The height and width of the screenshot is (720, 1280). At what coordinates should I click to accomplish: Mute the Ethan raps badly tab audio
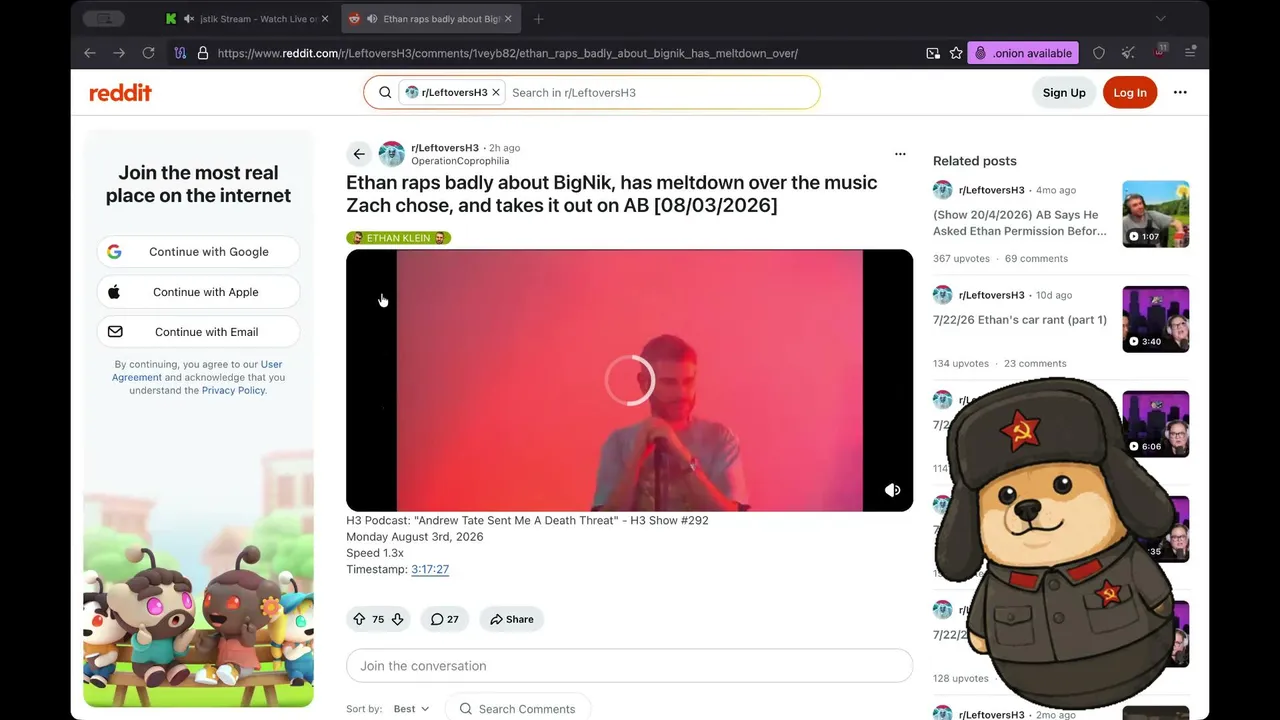pos(372,19)
